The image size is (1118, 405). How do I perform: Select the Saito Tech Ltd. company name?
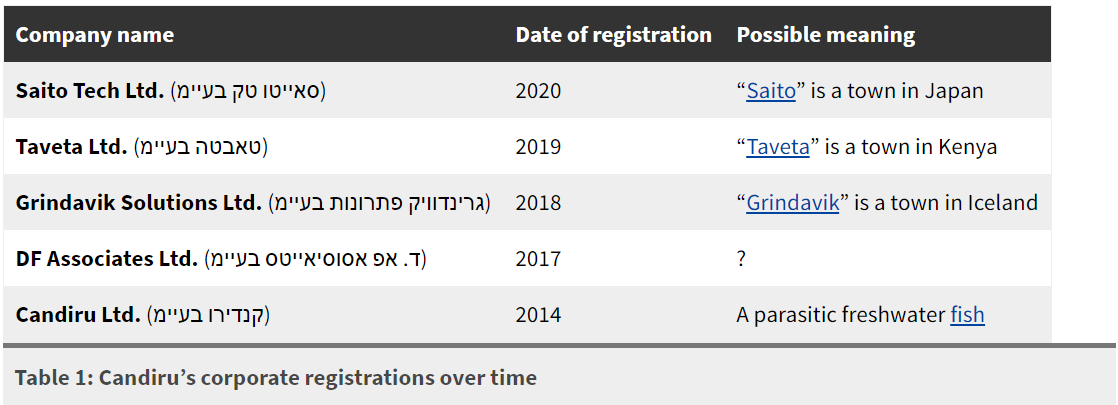(90, 91)
